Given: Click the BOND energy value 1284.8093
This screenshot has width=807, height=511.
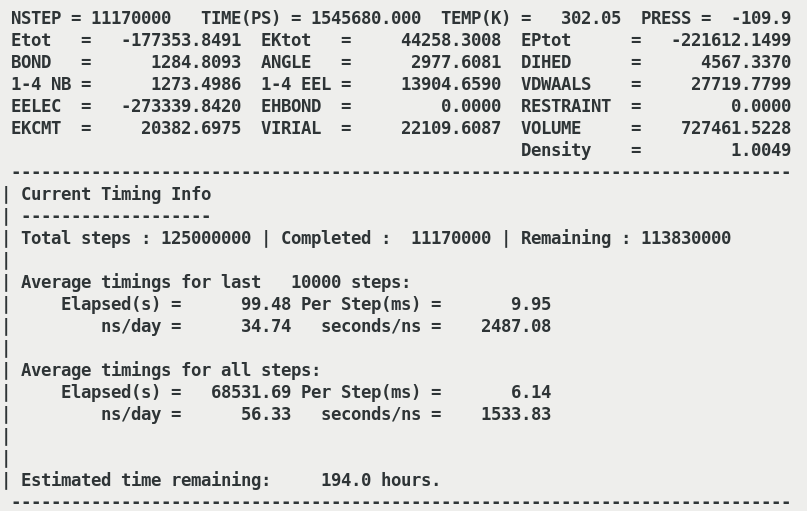Looking at the screenshot, I should [196, 62].
